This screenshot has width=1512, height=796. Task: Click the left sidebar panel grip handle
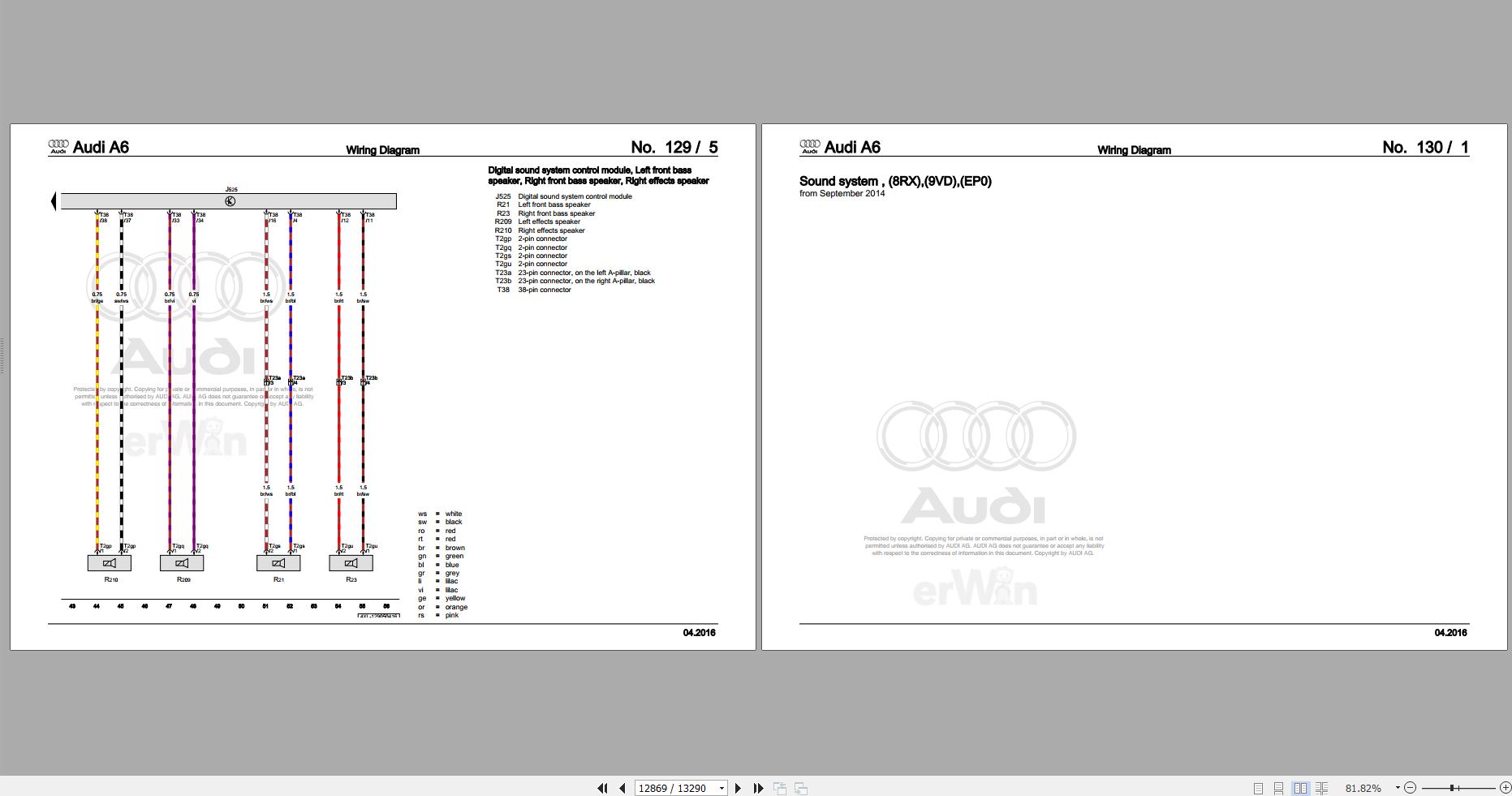pyautogui.click(x=2, y=355)
